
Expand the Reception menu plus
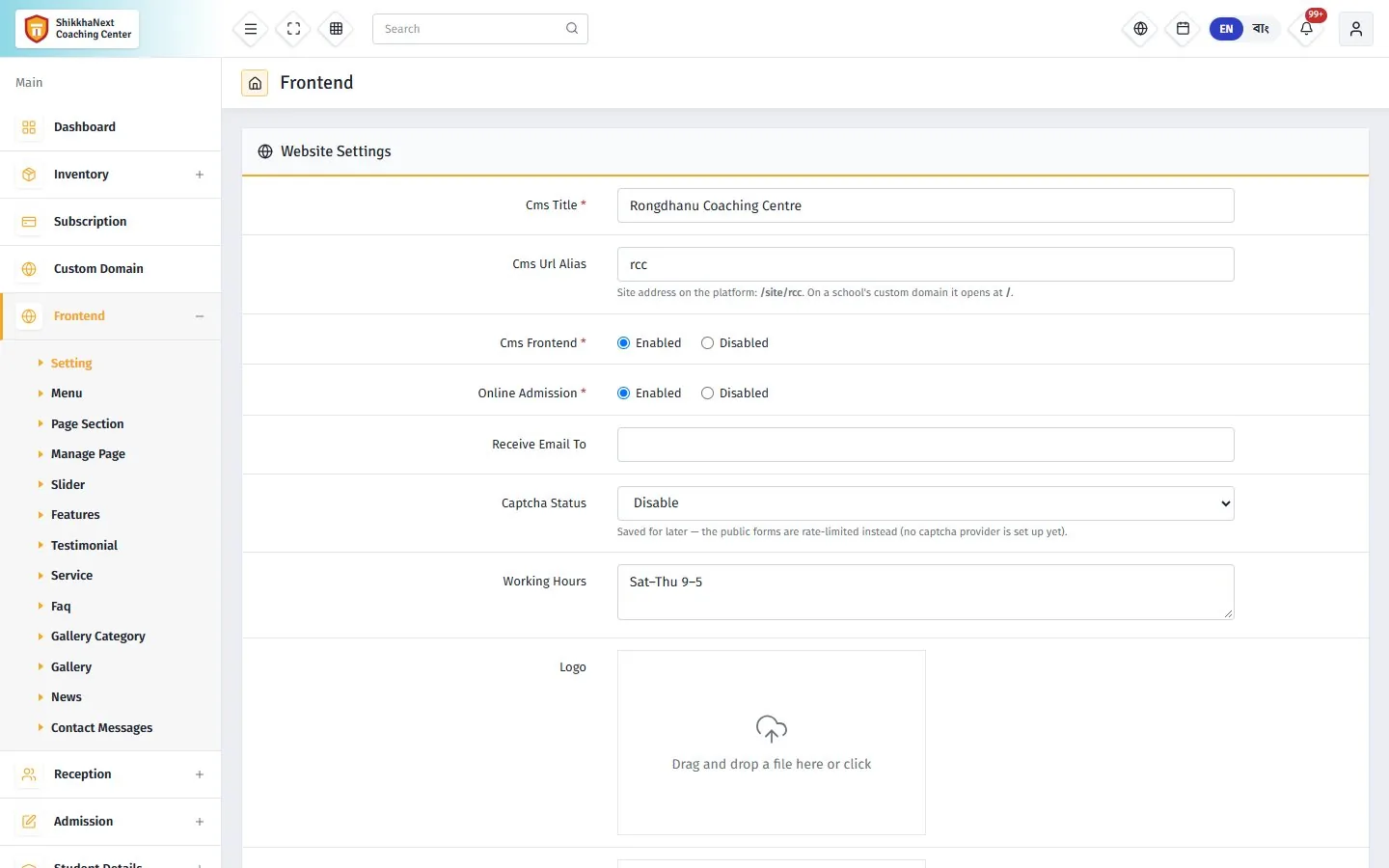pos(200,774)
